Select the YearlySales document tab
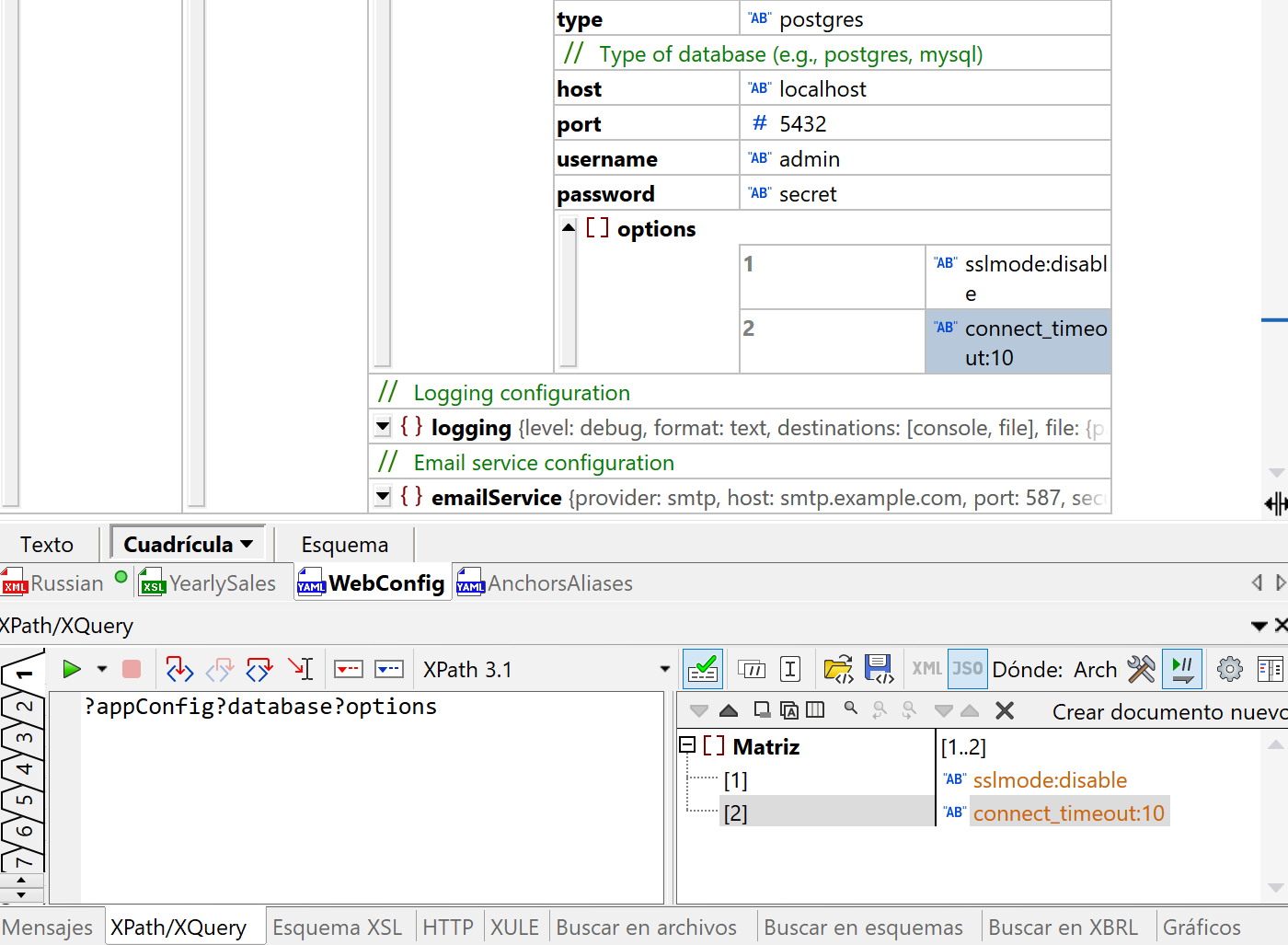1288x945 pixels. 222,583
